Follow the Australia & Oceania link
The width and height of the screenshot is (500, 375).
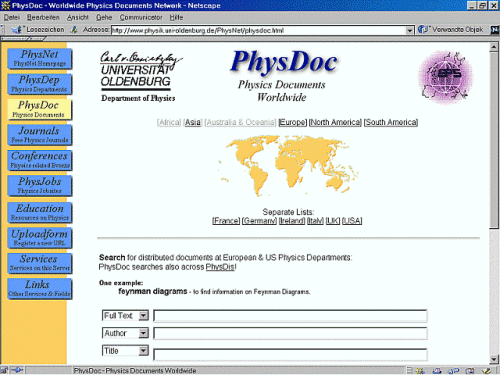pyautogui.click(x=240, y=122)
